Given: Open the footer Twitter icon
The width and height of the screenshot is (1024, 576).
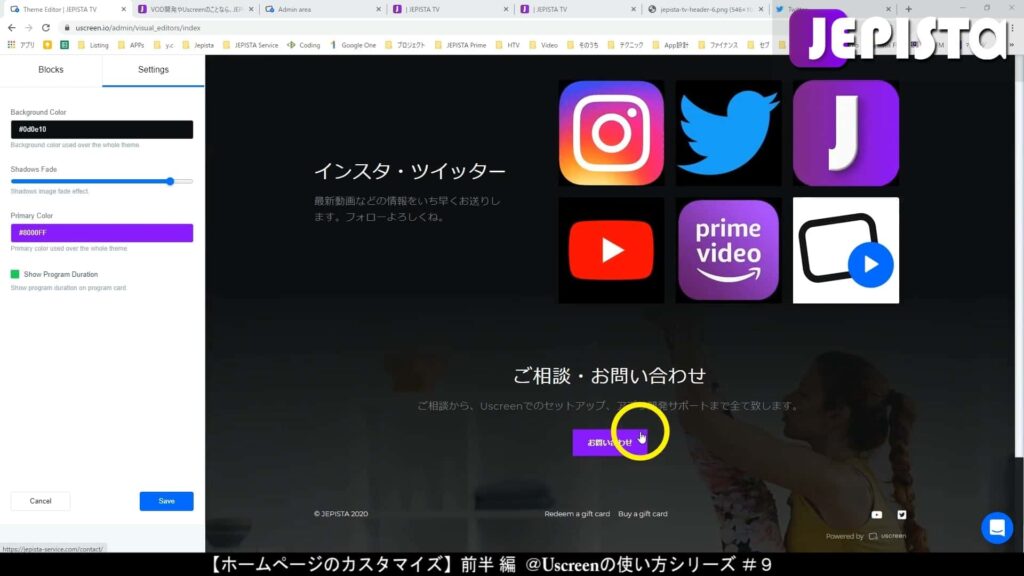Looking at the screenshot, I should click(x=901, y=515).
